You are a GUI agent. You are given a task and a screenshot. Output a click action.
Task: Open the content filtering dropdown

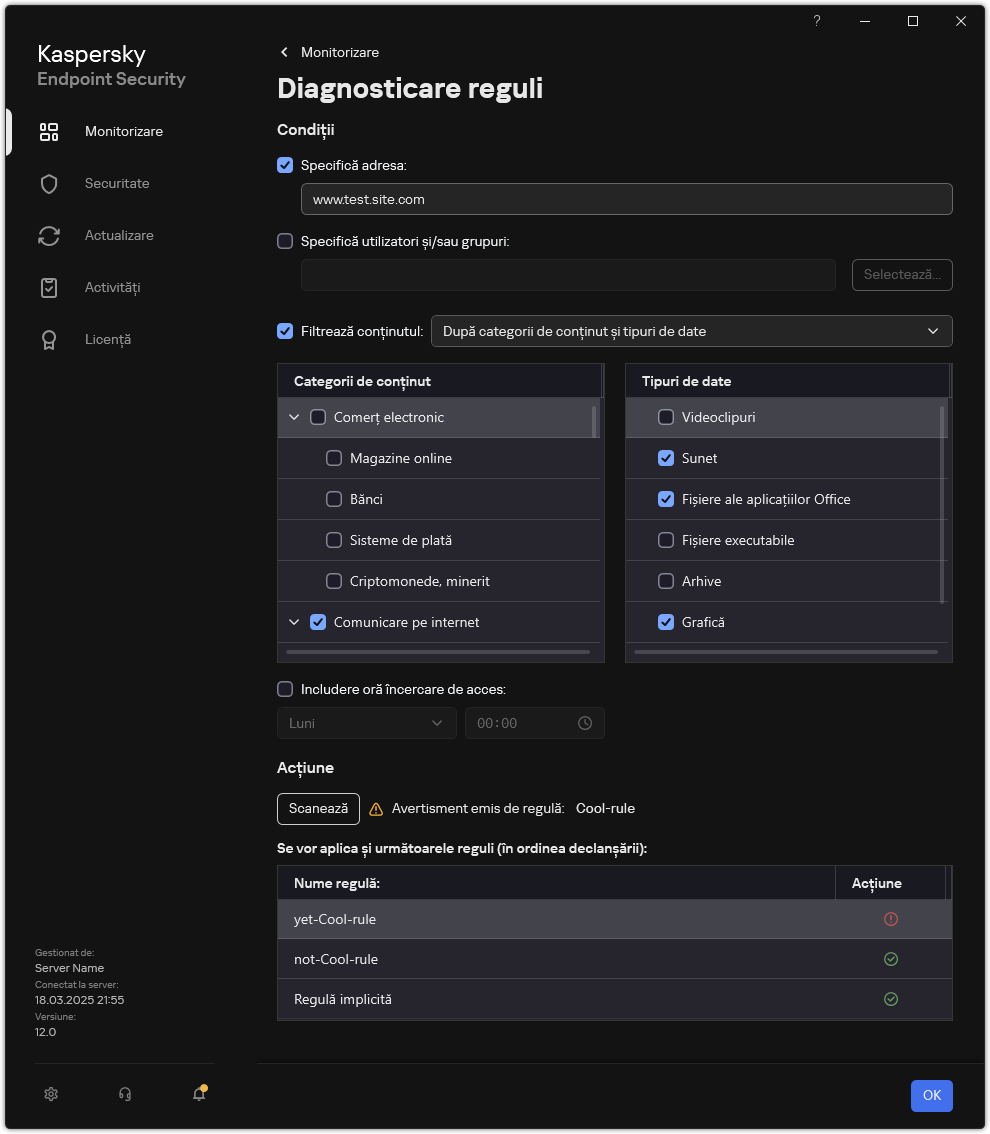(x=691, y=331)
